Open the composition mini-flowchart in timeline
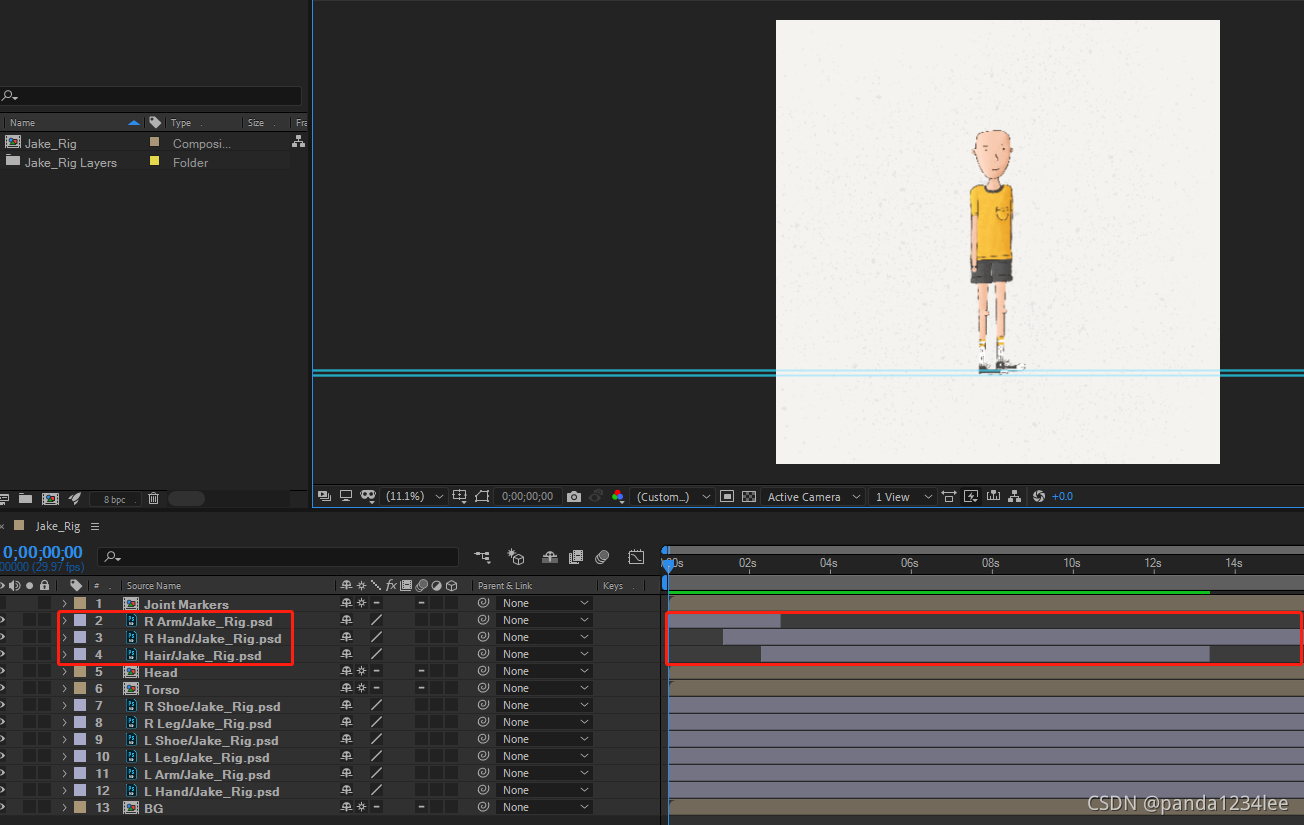 [x=483, y=557]
